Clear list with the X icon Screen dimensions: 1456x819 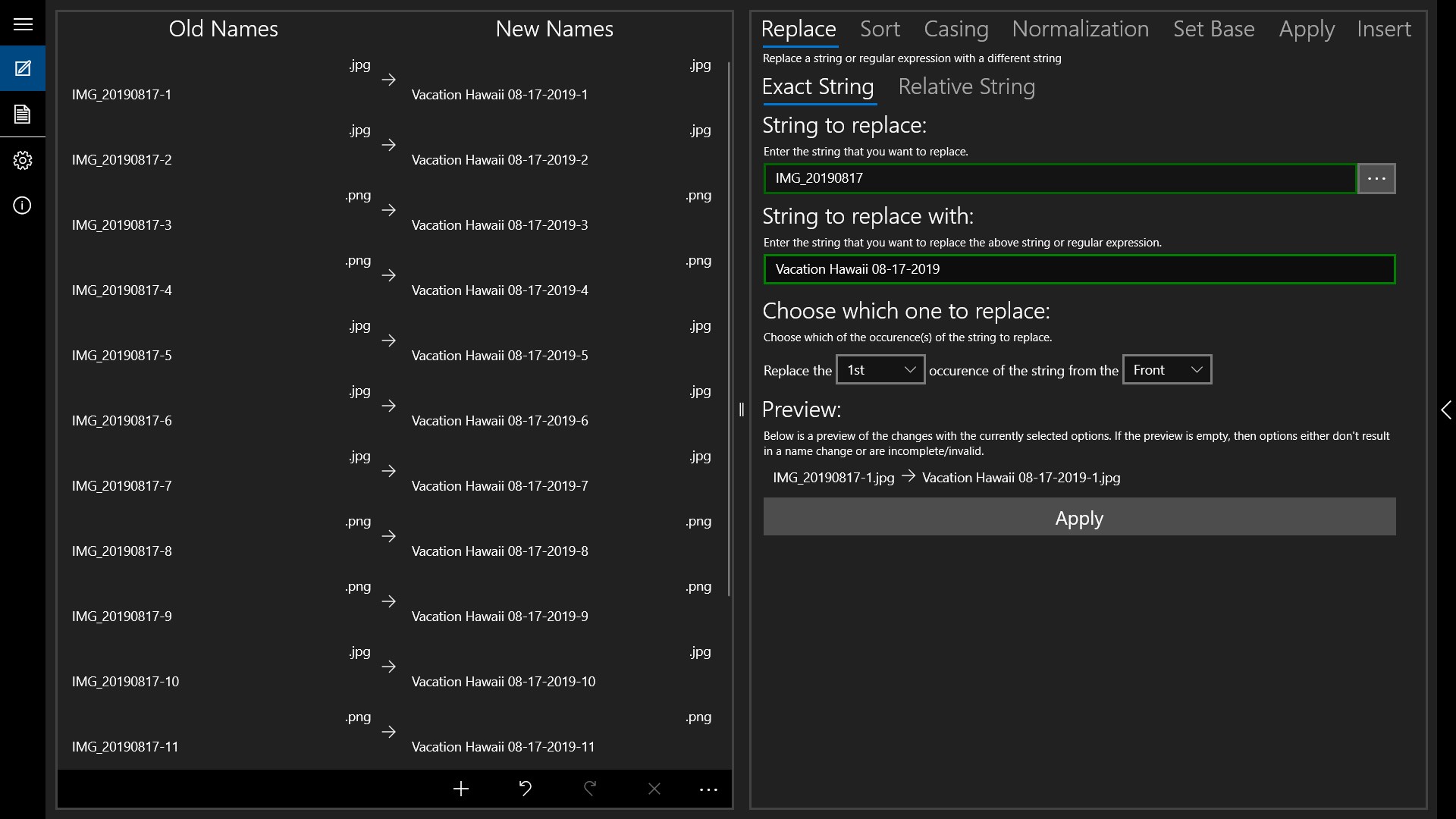(x=654, y=789)
